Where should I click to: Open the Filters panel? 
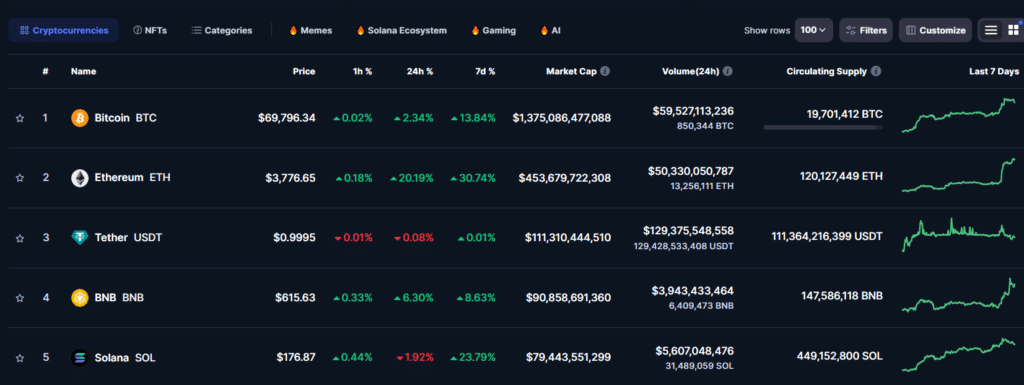[866, 30]
